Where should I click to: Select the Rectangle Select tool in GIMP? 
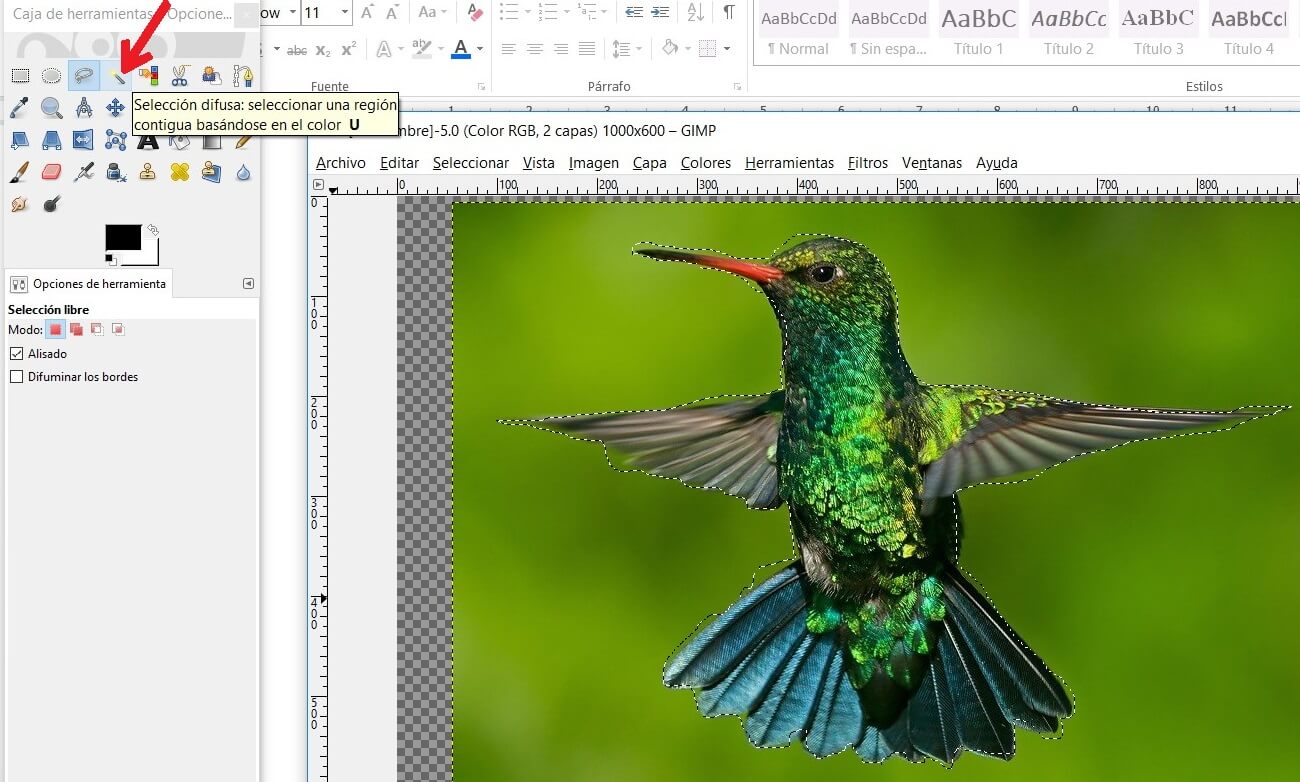pyautogui.click(x=19, y=76)
